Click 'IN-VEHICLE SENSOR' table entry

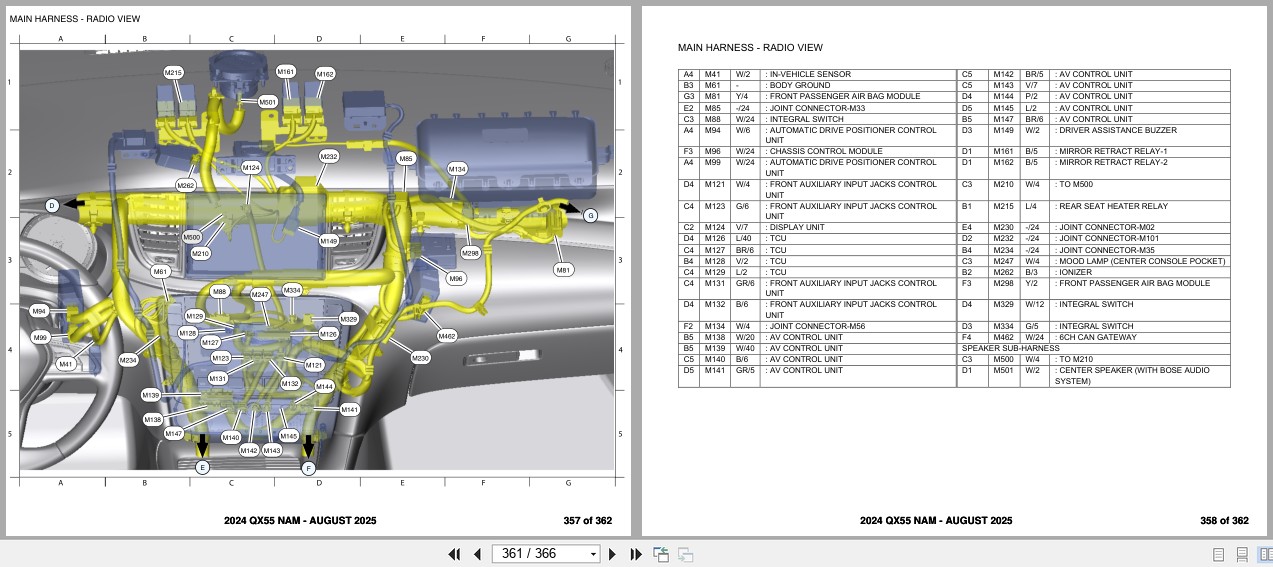[810, 74]
